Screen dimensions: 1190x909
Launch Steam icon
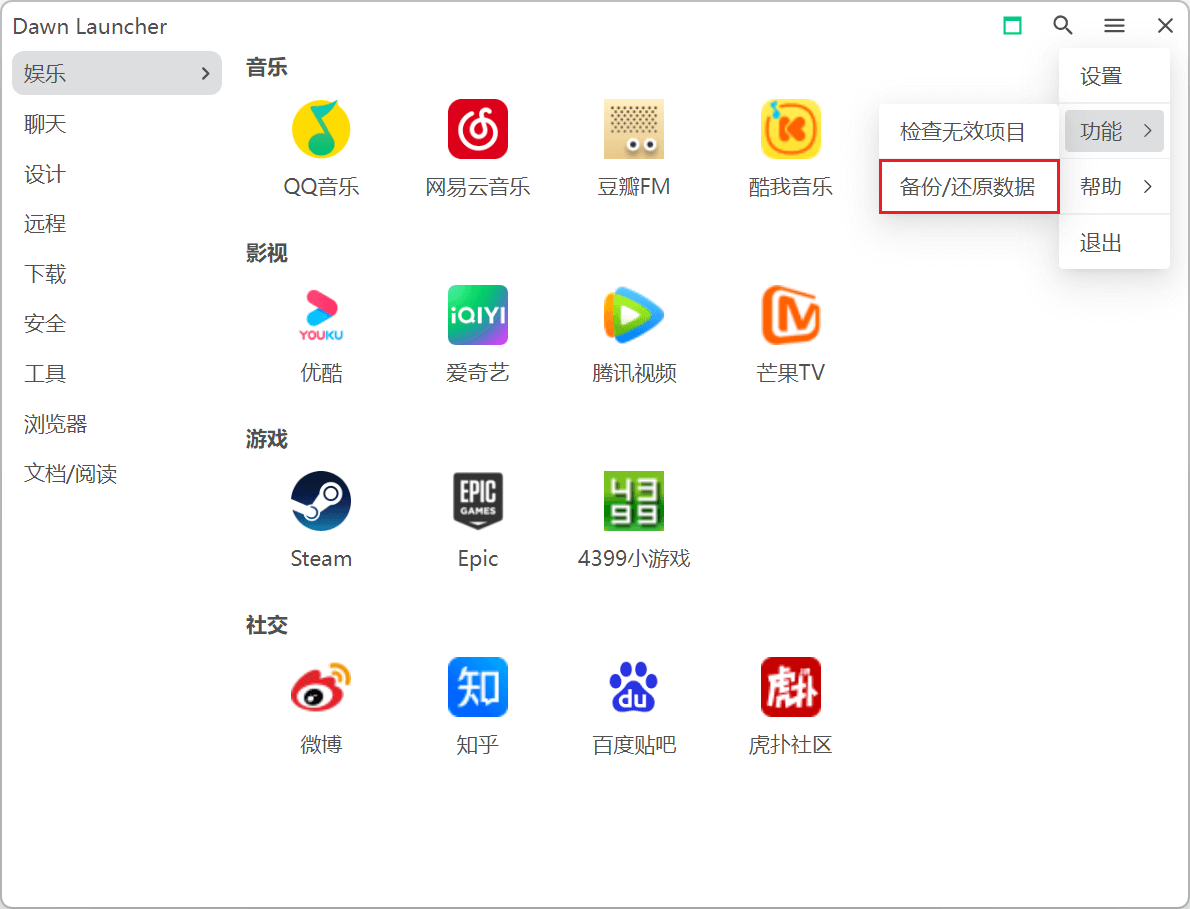321,501
